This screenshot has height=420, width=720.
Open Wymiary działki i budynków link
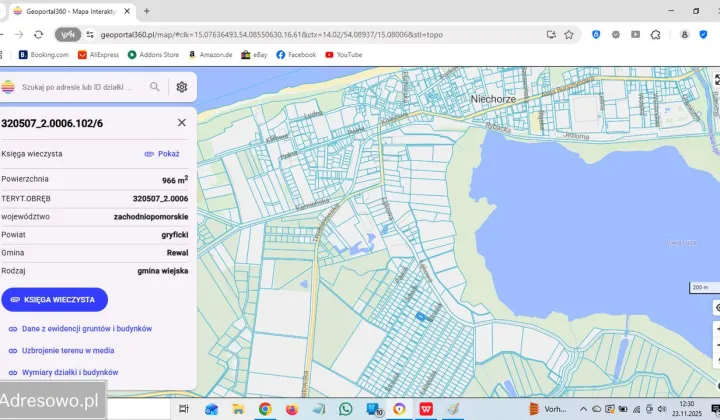[x=69, y=372]
